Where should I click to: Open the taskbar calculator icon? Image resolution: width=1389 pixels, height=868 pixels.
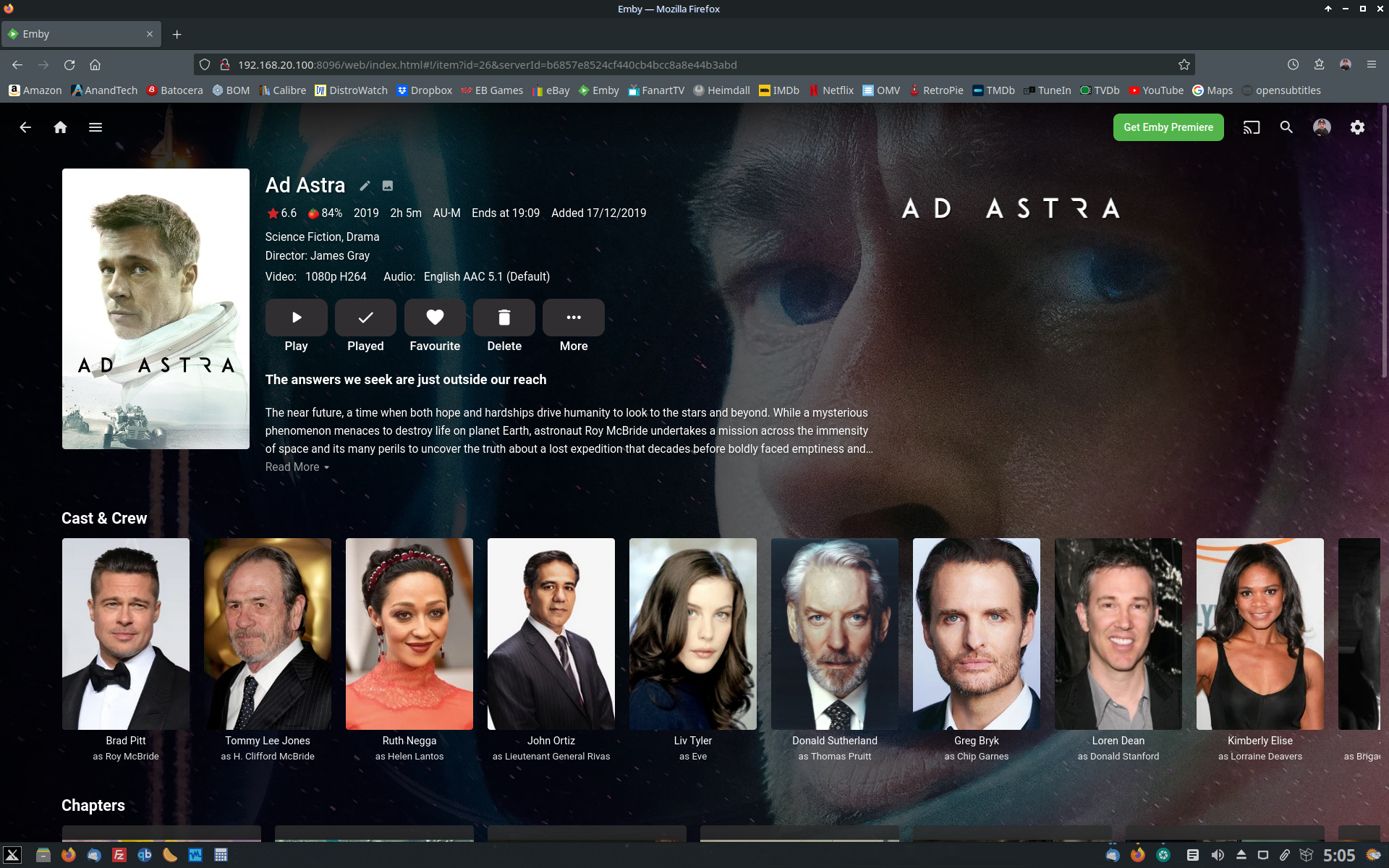click(221, 855)
